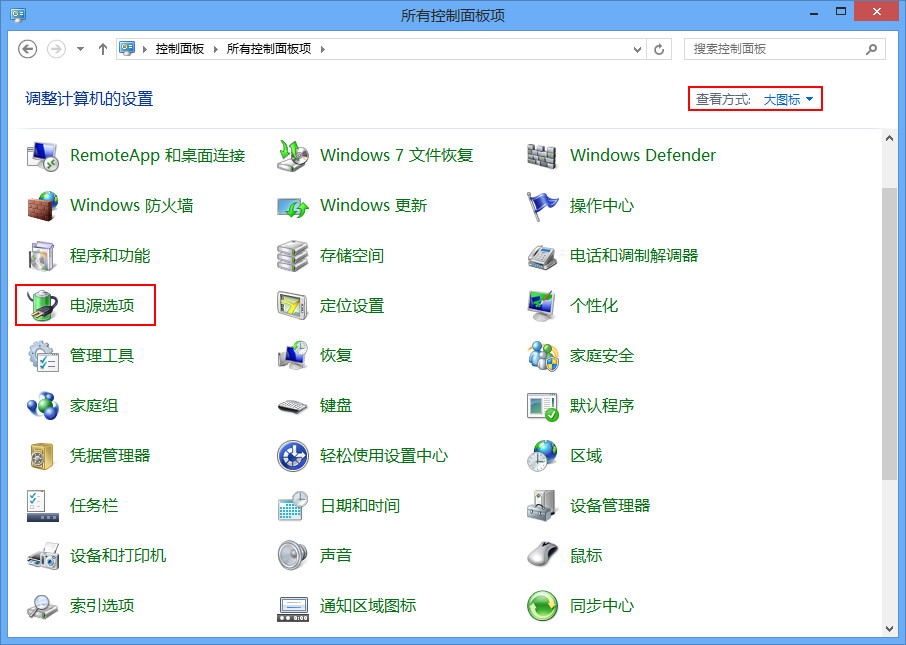
Task: Click the 同步中心 green sync icon
Action: (x=543, y=606)
